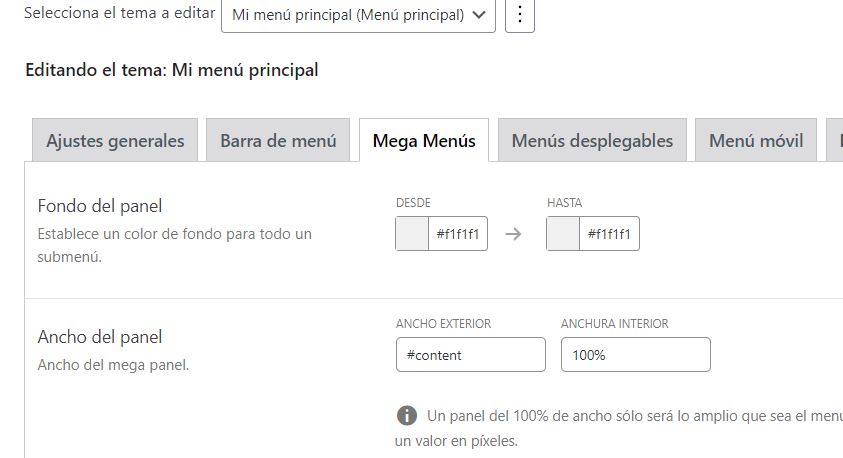Image resolution: width=843 pixels, height=458 pixels.
Task: Open the three-dot options menu beside theme selector
Action: pos(519,15)
